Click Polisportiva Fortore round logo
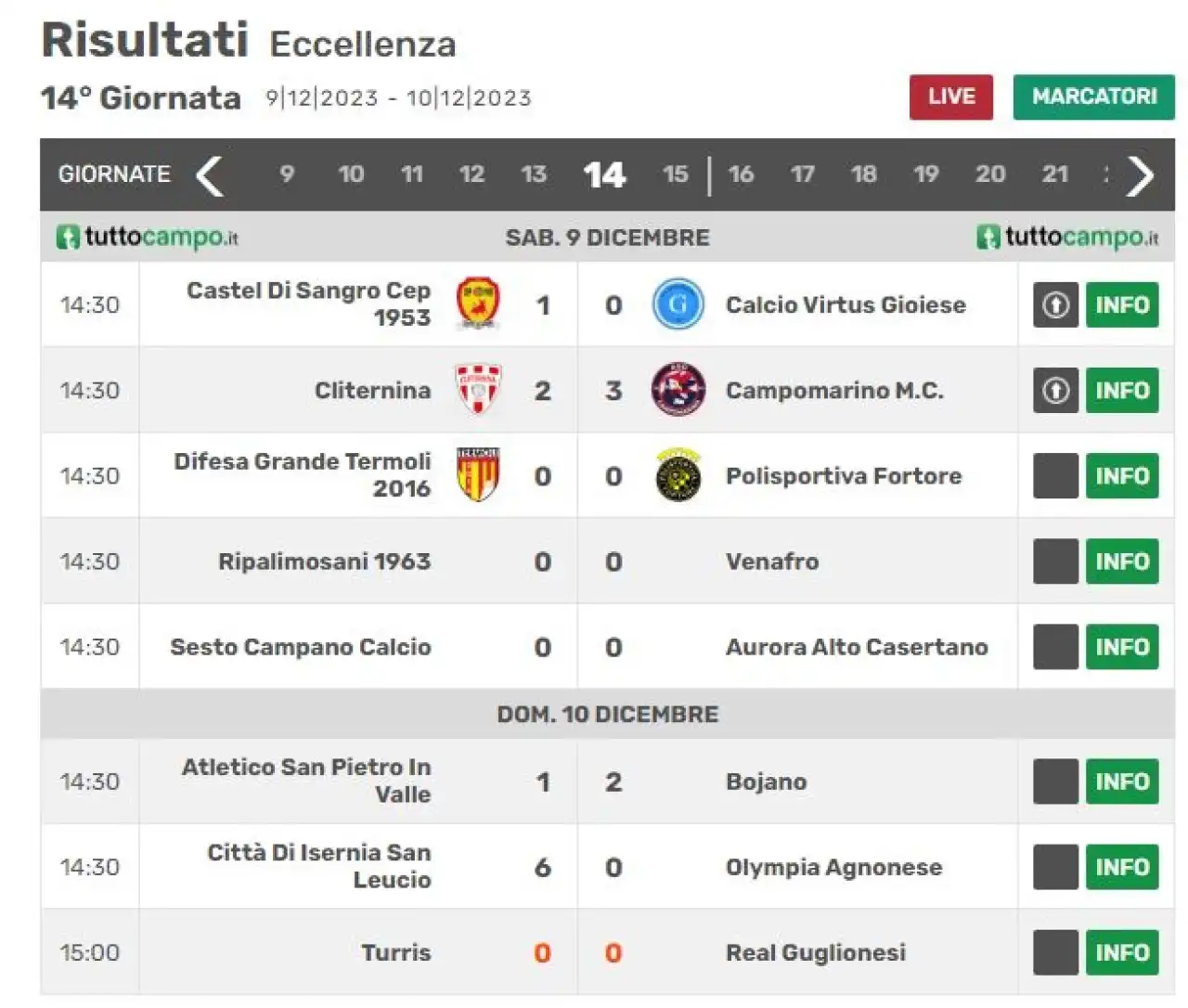The height and width of the screenshot is (1008, 1188). (678, 475)
